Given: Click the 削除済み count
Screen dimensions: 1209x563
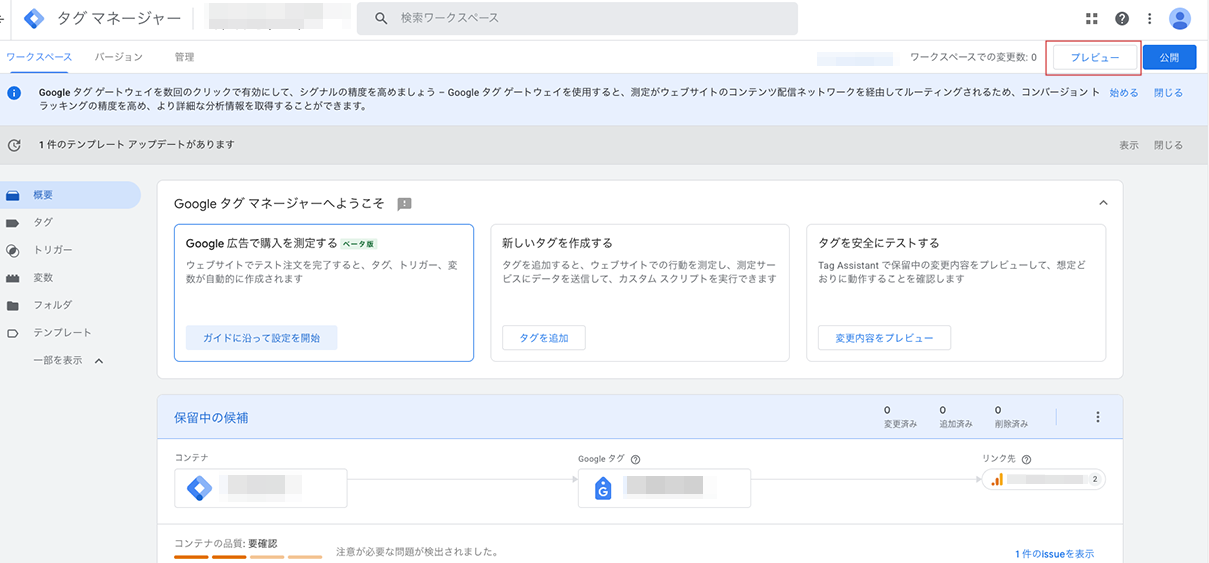Looking at the screenshot, I should tap(1011, 417).
